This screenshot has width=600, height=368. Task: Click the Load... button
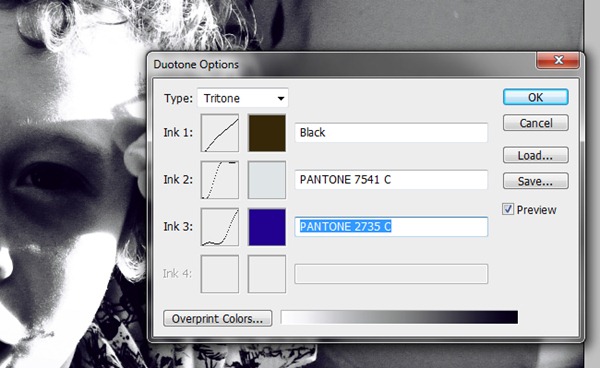pos(535,155)
